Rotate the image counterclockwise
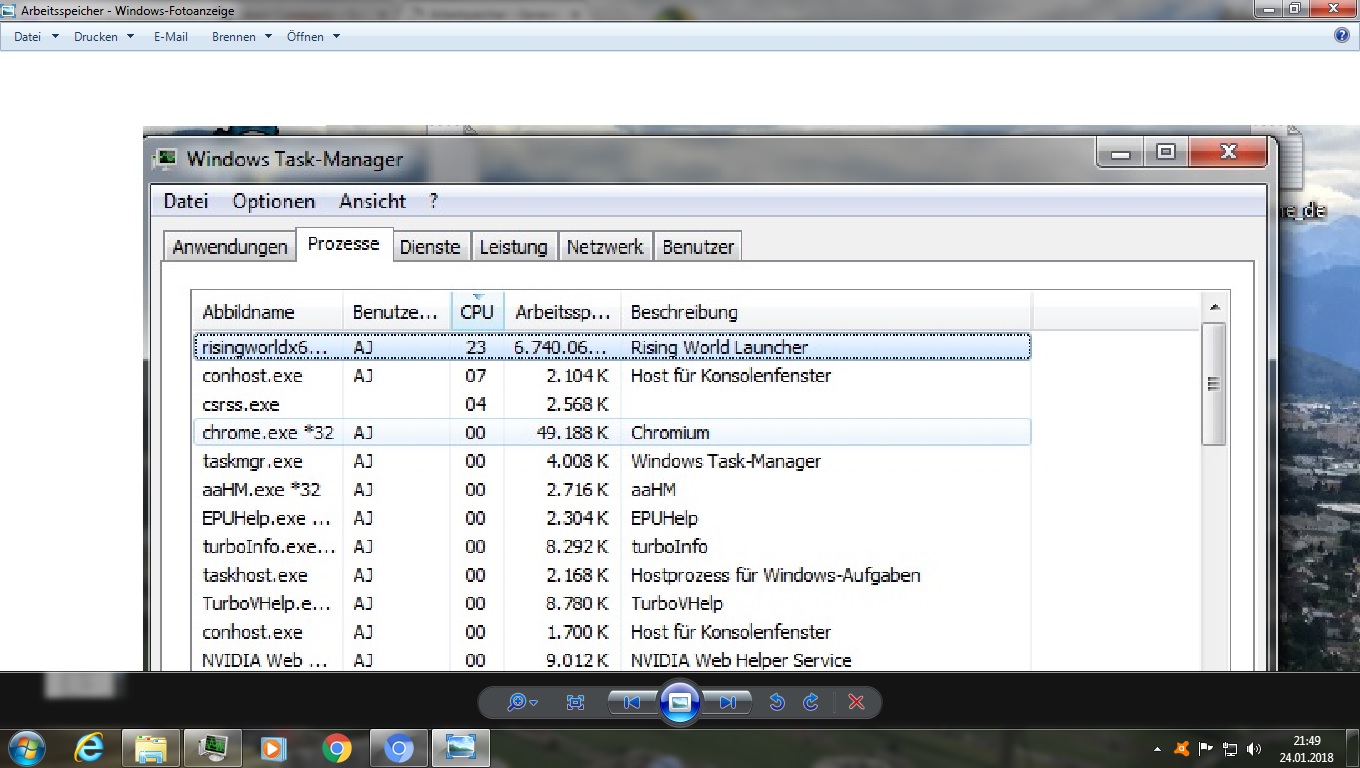Image resolution: width=1360 pixels, height=768 pixels. [777, 703]
